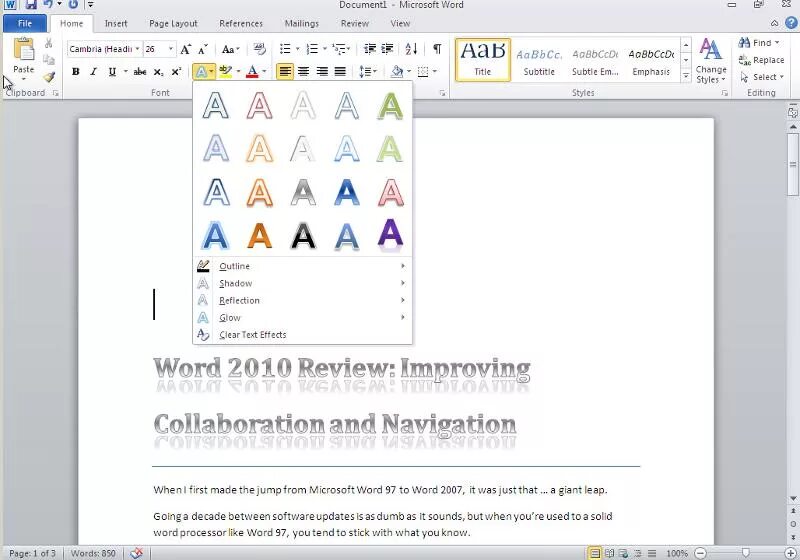Click the Change Styles icon
The image size is (800, 560).
[x=710, y=49]
